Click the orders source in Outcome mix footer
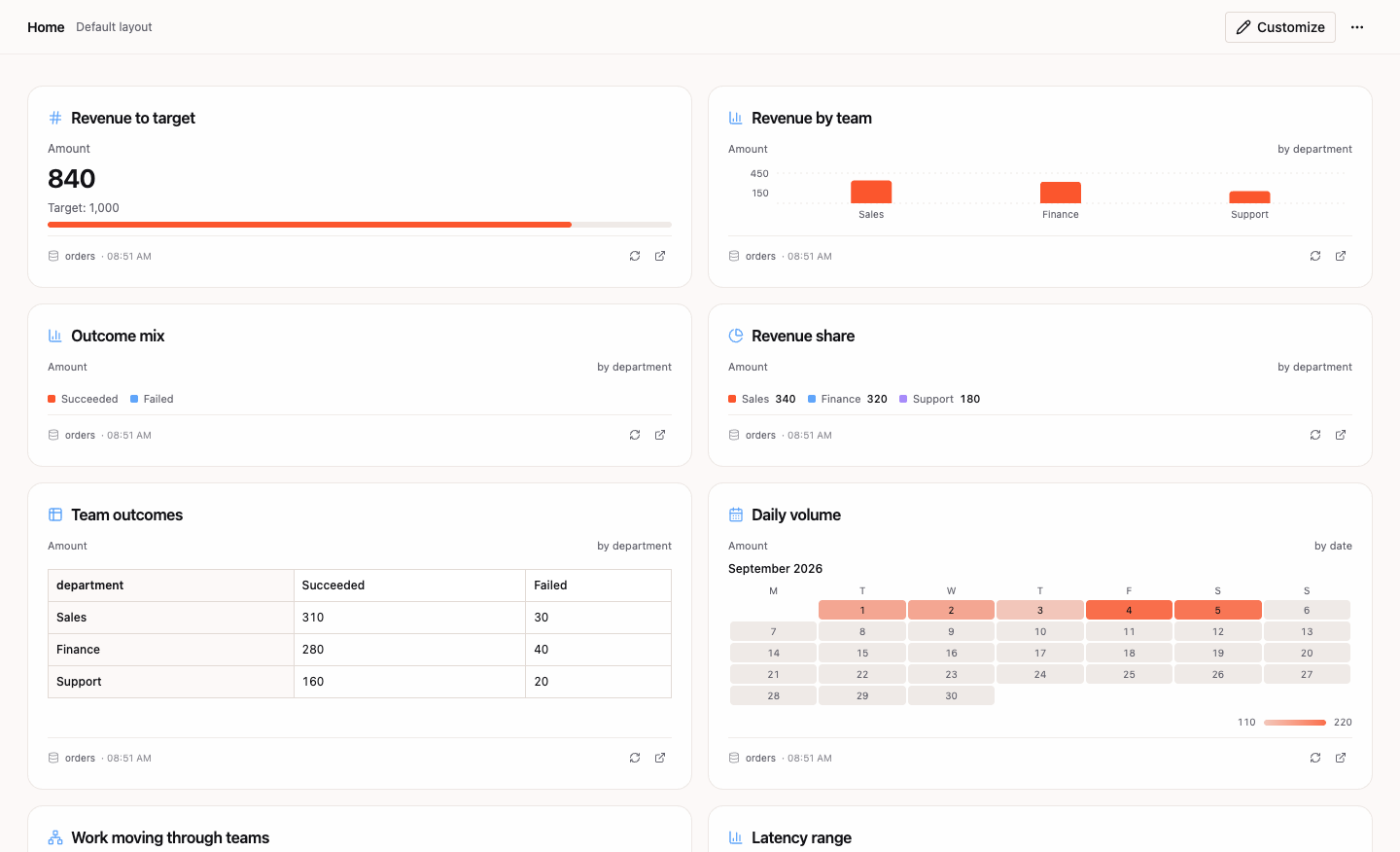1400x852 pixels. tap(80, 435)
